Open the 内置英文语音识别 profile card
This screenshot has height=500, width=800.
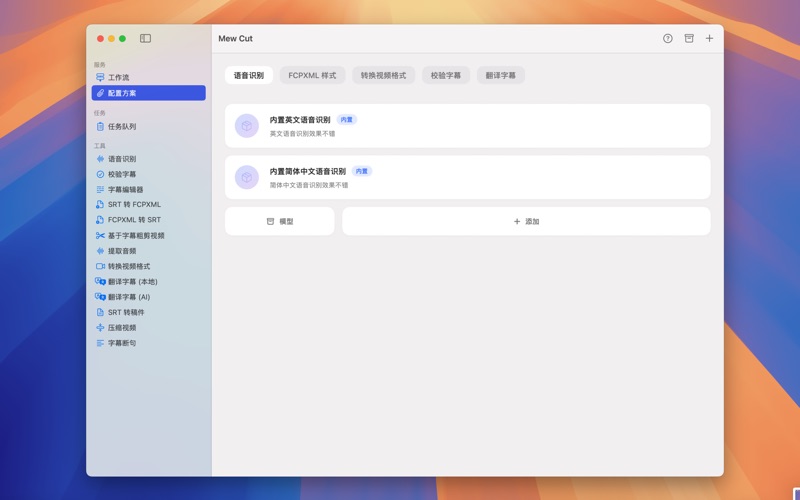pos(467,126)
